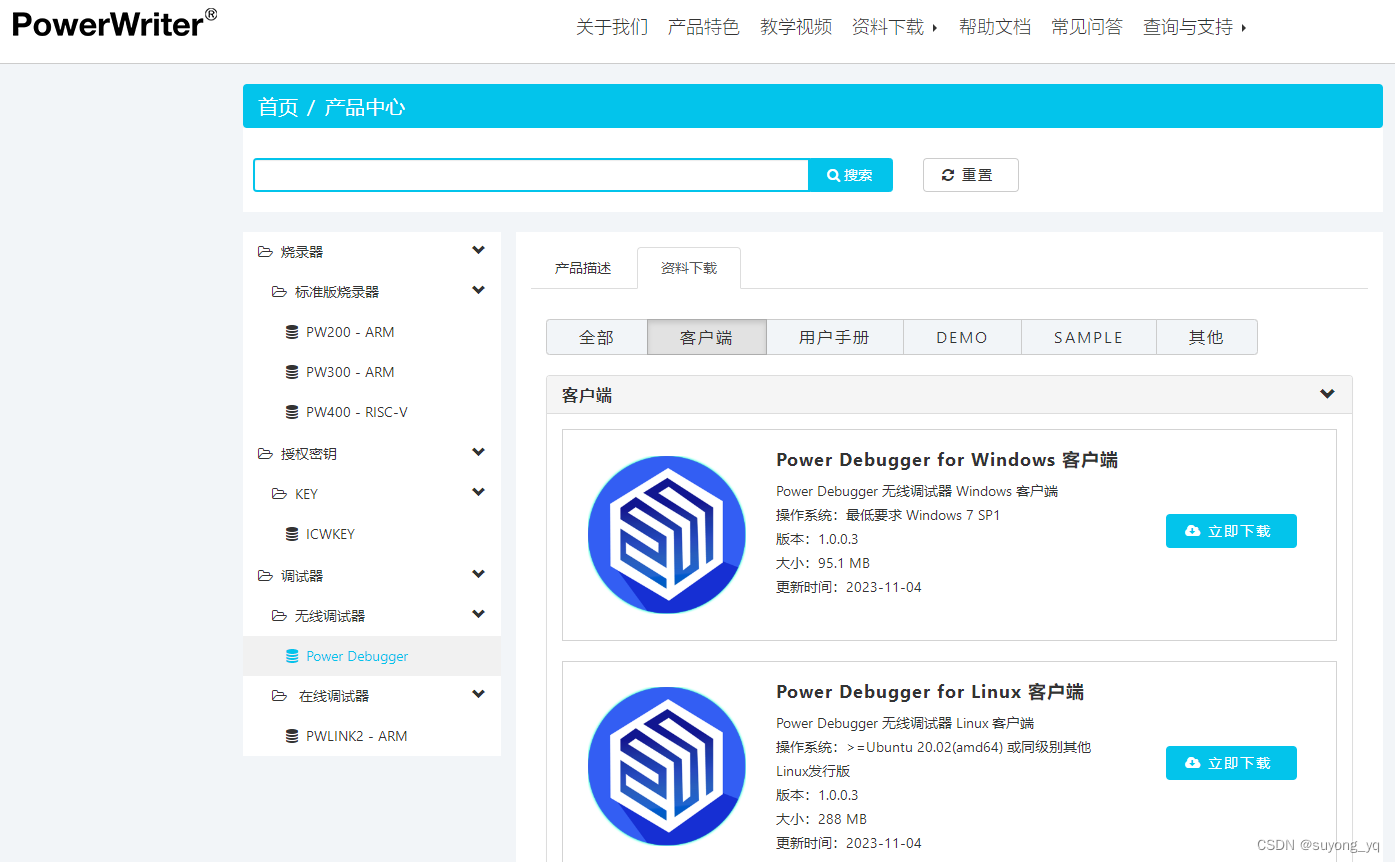
Task: Click the 重置 reset button
Action: tap(970, 175)
